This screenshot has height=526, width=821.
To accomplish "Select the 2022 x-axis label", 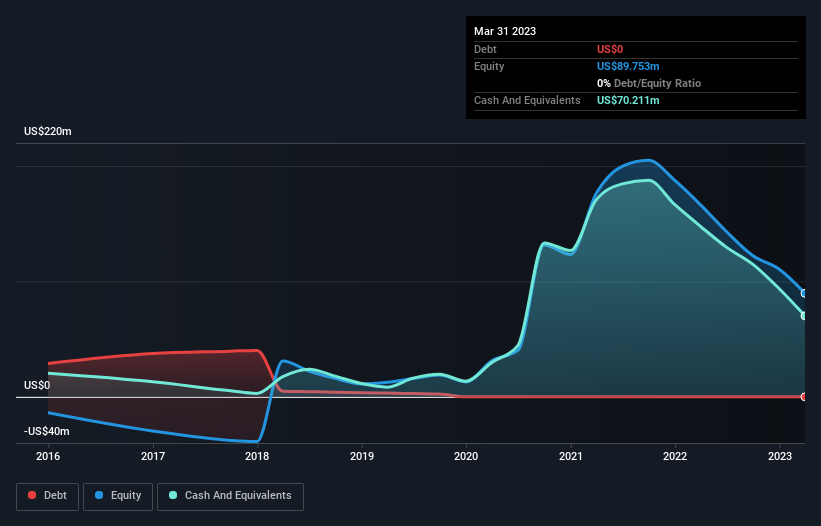I will (675, 456).
